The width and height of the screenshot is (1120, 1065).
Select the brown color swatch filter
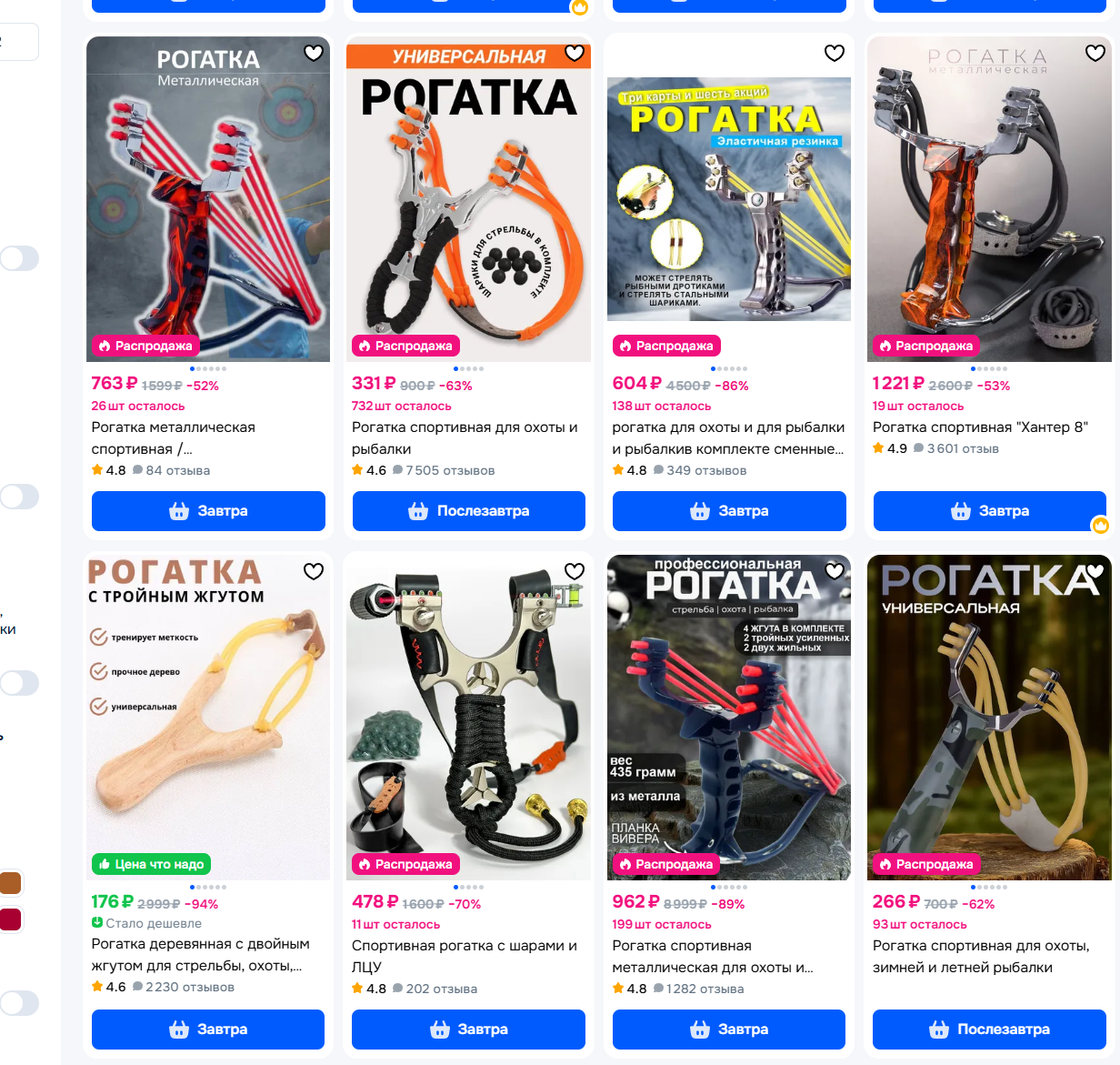tap(10, 882)
